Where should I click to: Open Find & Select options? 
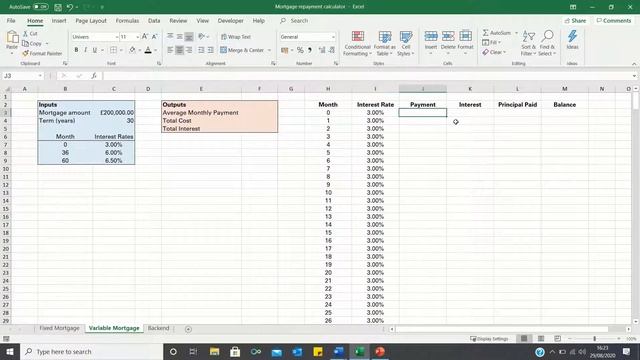(547, 43)
